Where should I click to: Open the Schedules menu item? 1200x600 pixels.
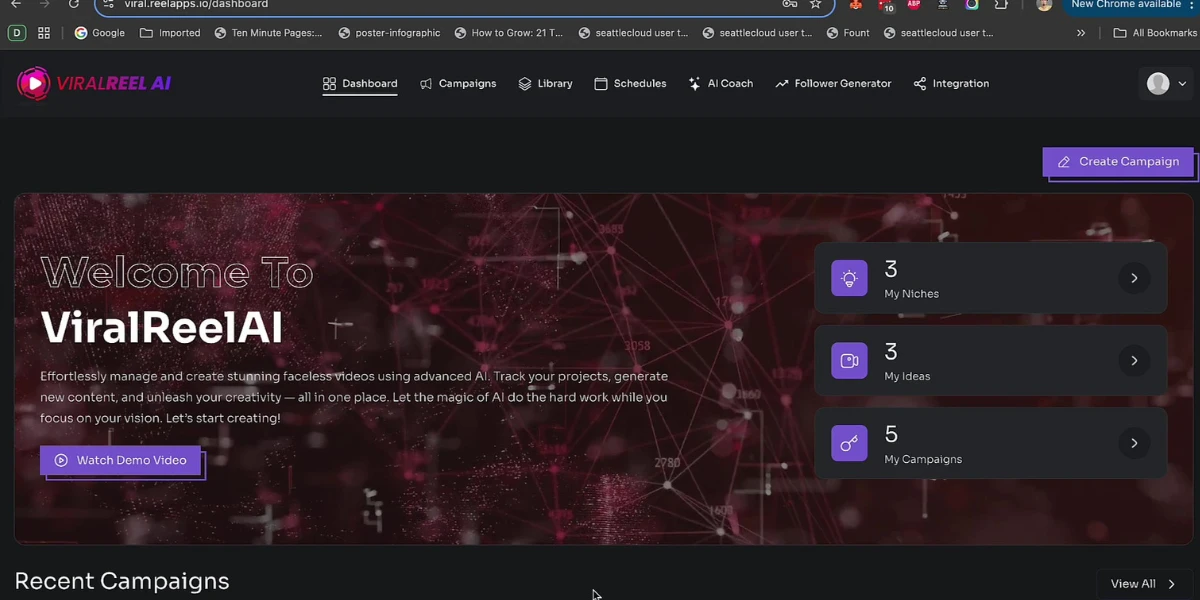coord(630,84)
